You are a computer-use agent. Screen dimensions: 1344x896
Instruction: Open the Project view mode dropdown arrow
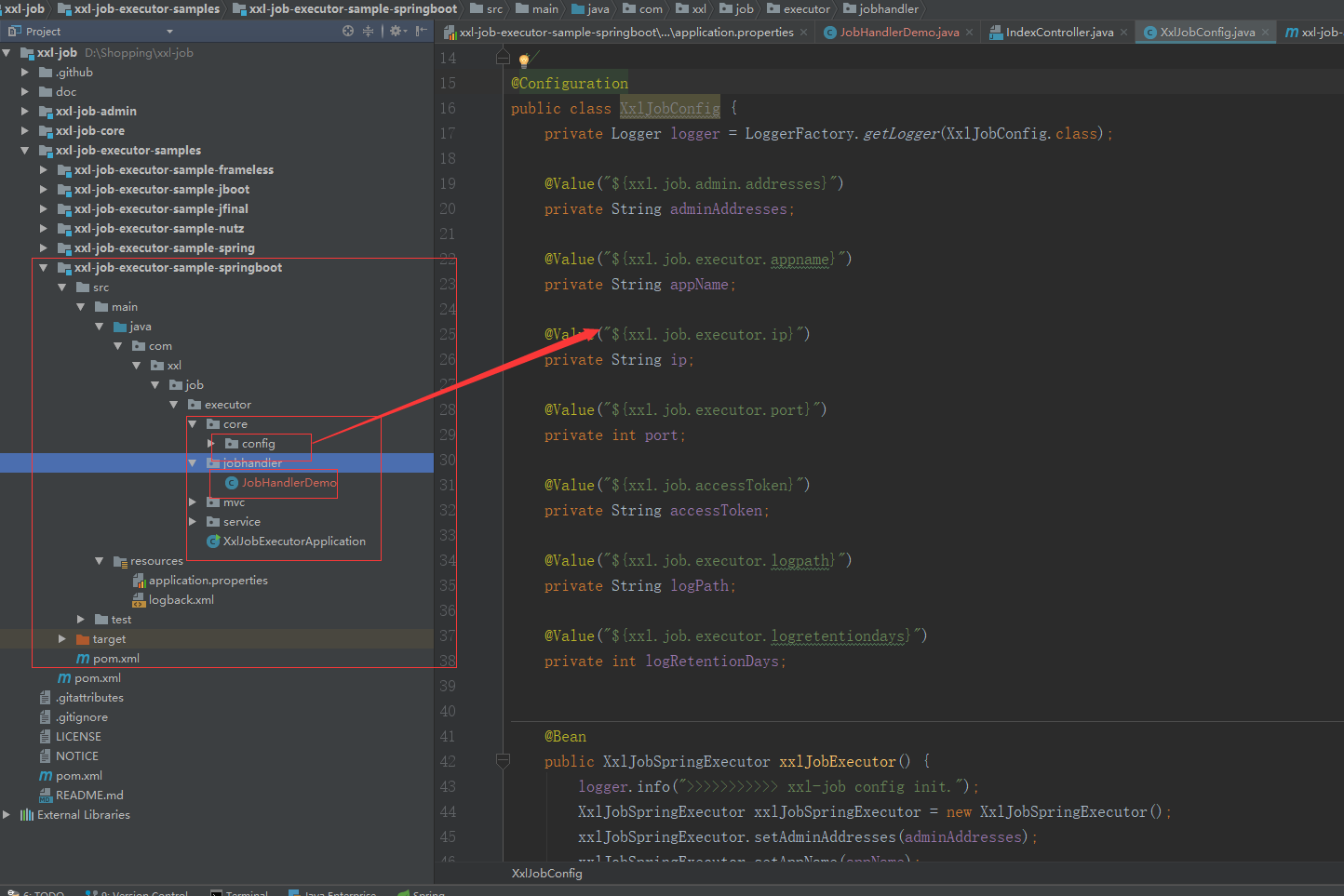pyautogui.click(x=169, y=32)
